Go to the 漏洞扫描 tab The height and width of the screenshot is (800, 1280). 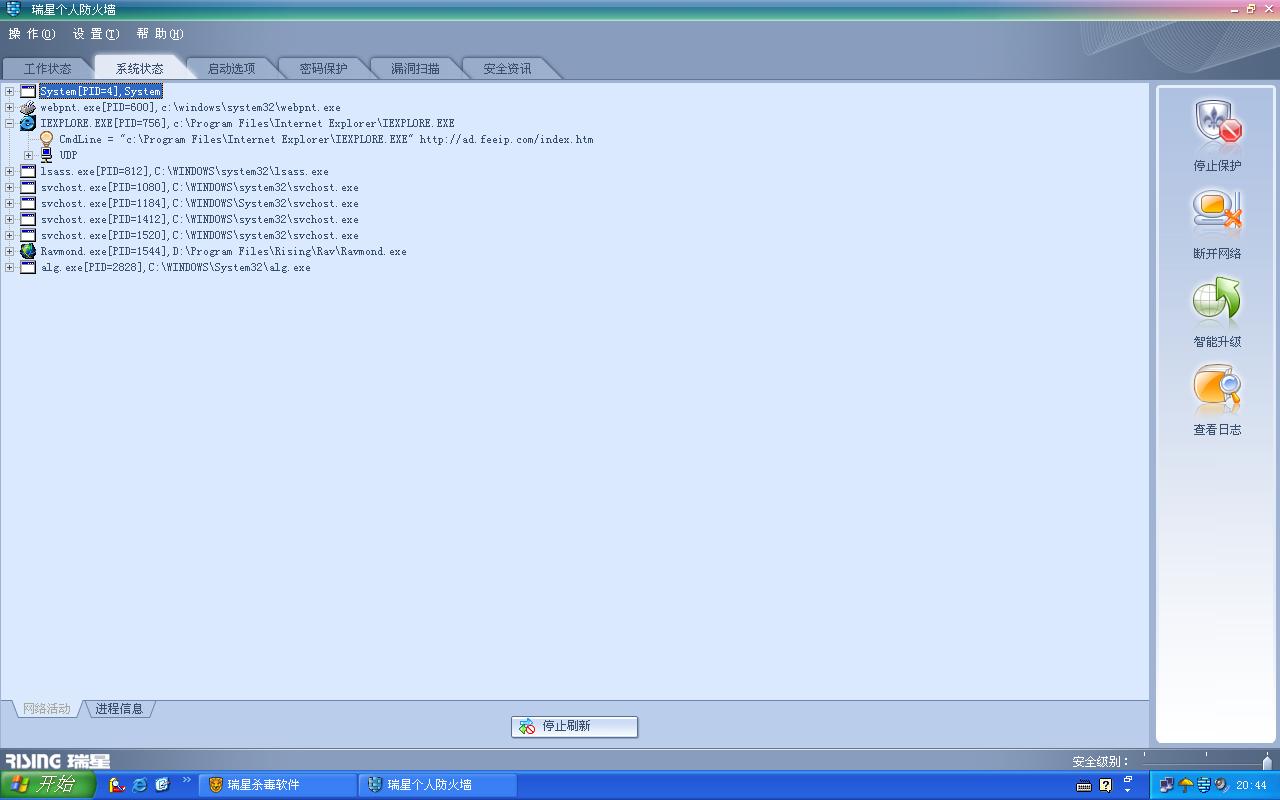pos(416,68)
